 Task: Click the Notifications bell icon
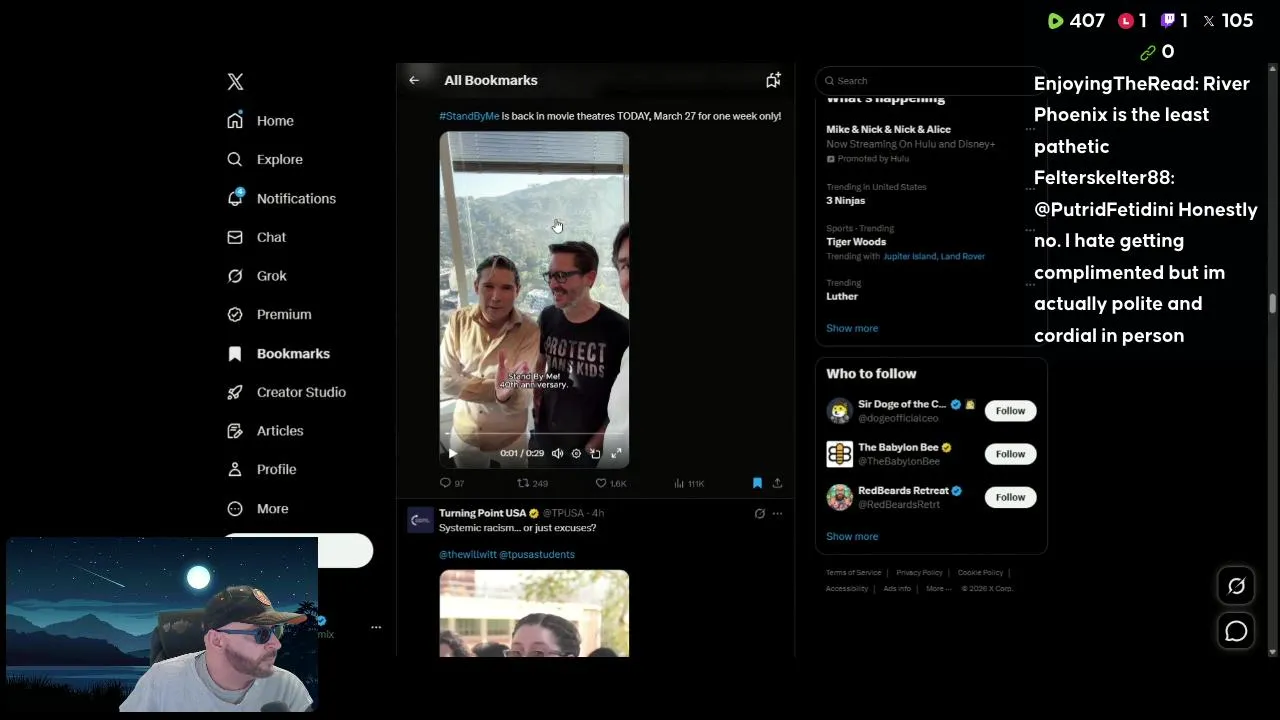coord(235,198)
